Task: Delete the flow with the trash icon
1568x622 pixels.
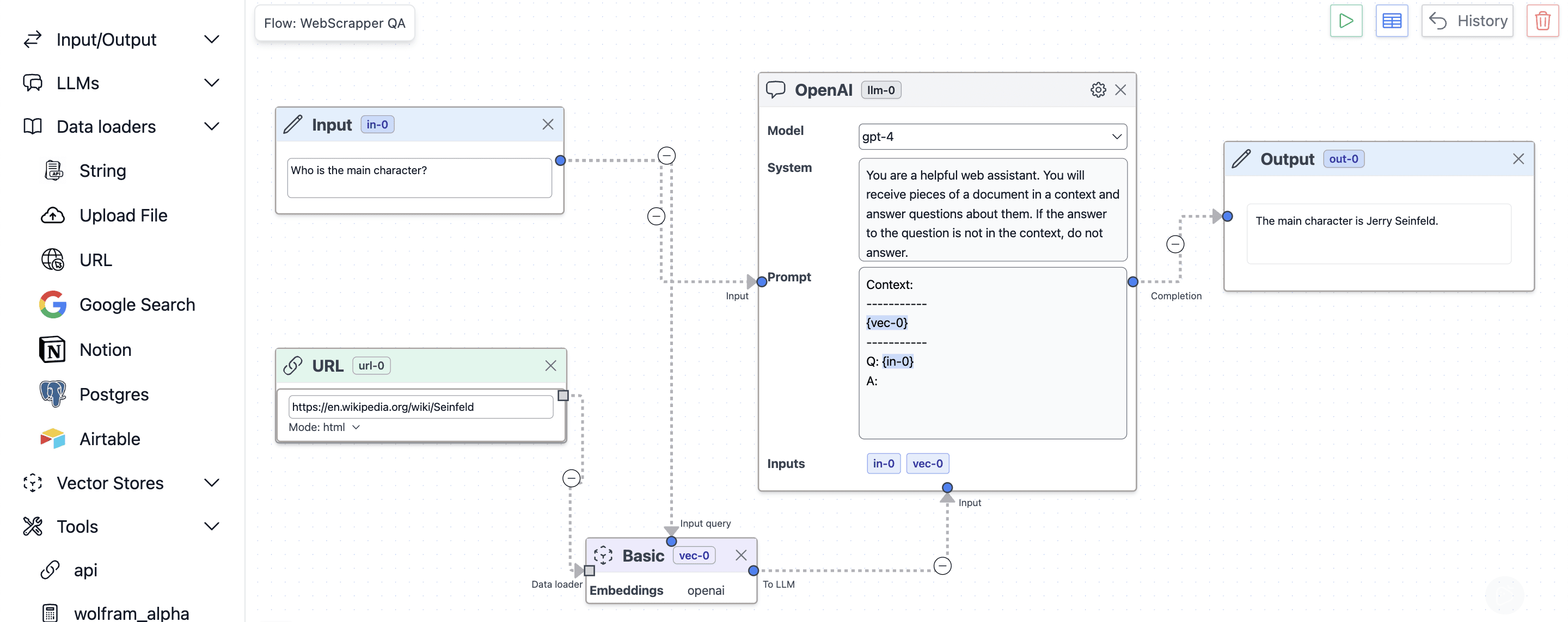Action: [1542, 21]
